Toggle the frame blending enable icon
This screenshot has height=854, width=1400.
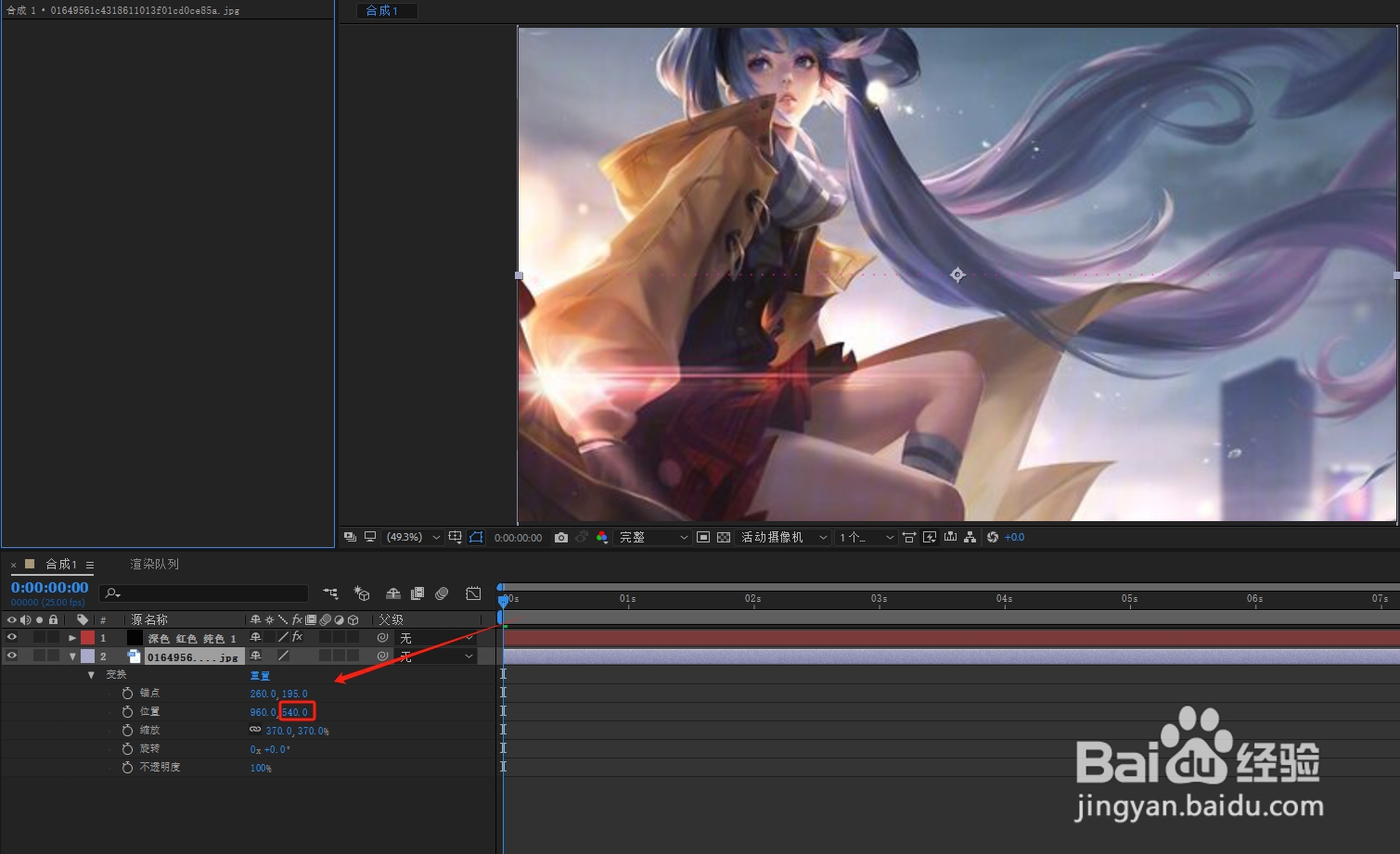417,593
